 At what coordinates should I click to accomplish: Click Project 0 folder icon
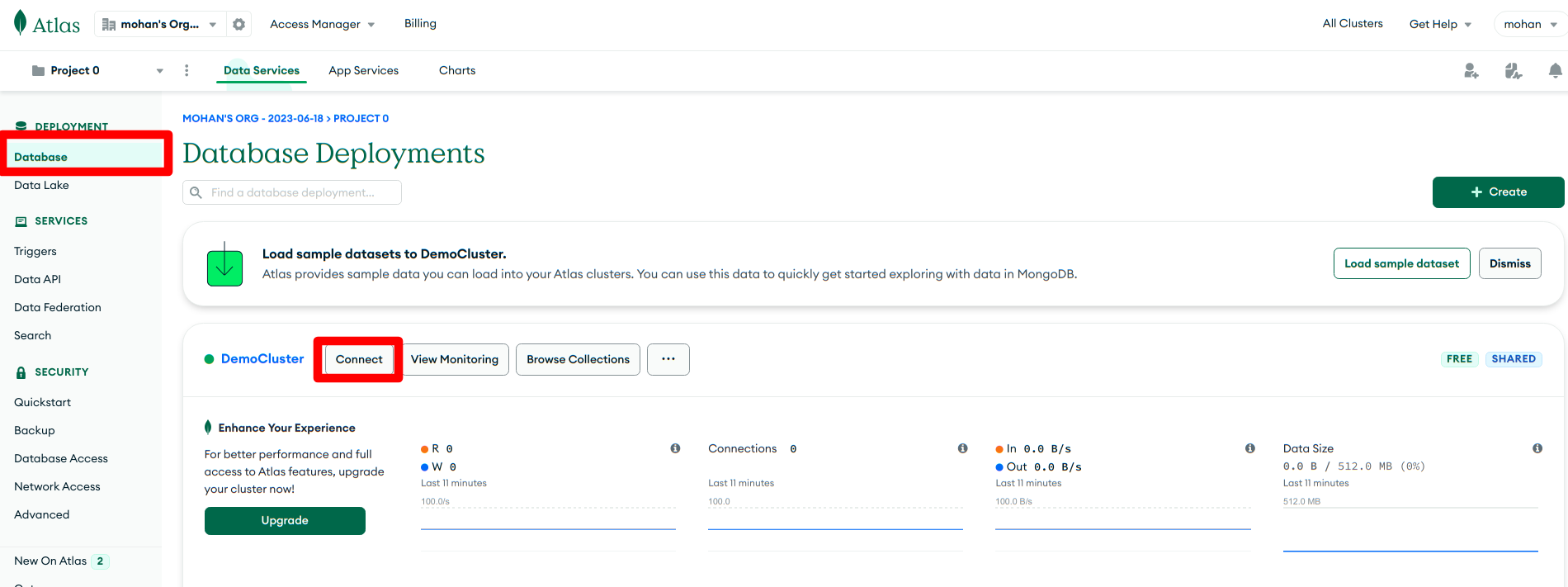click(38, 70)
